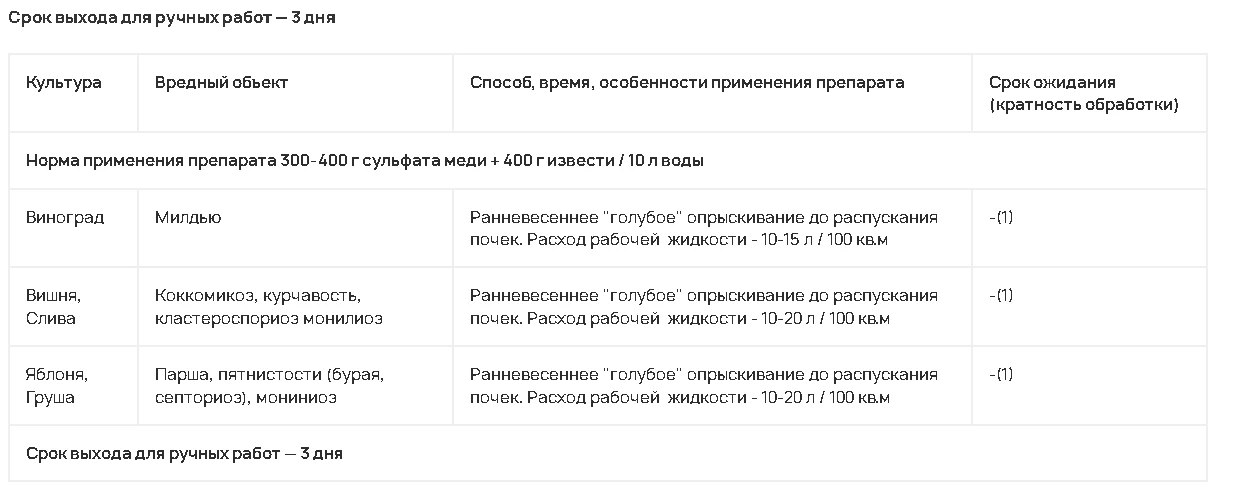The height and width of the screenshot is (496, 1236).
Task: Click the "Вредный объект" column header
Action: (x=221, y=82)
